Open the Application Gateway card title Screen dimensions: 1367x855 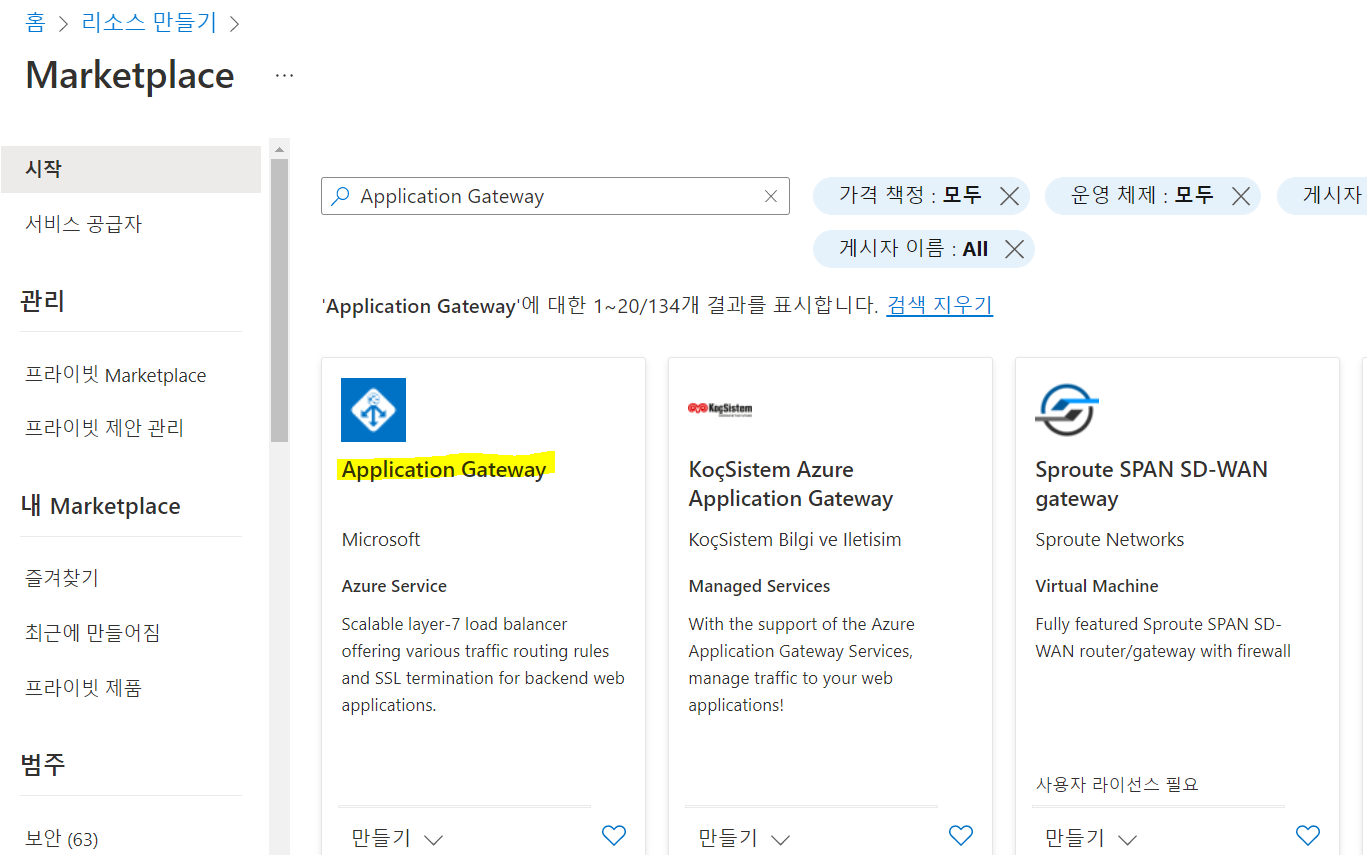pos(444,469)
